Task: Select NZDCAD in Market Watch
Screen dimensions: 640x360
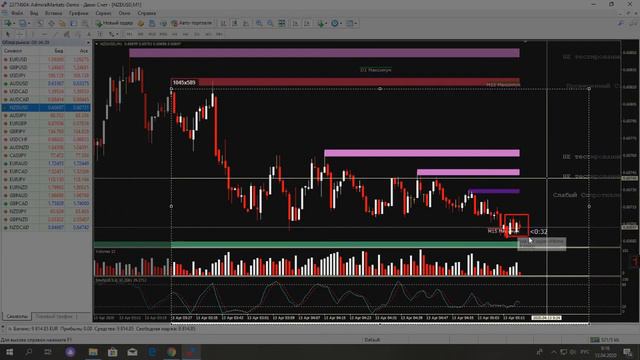Action: click(46, 227)
